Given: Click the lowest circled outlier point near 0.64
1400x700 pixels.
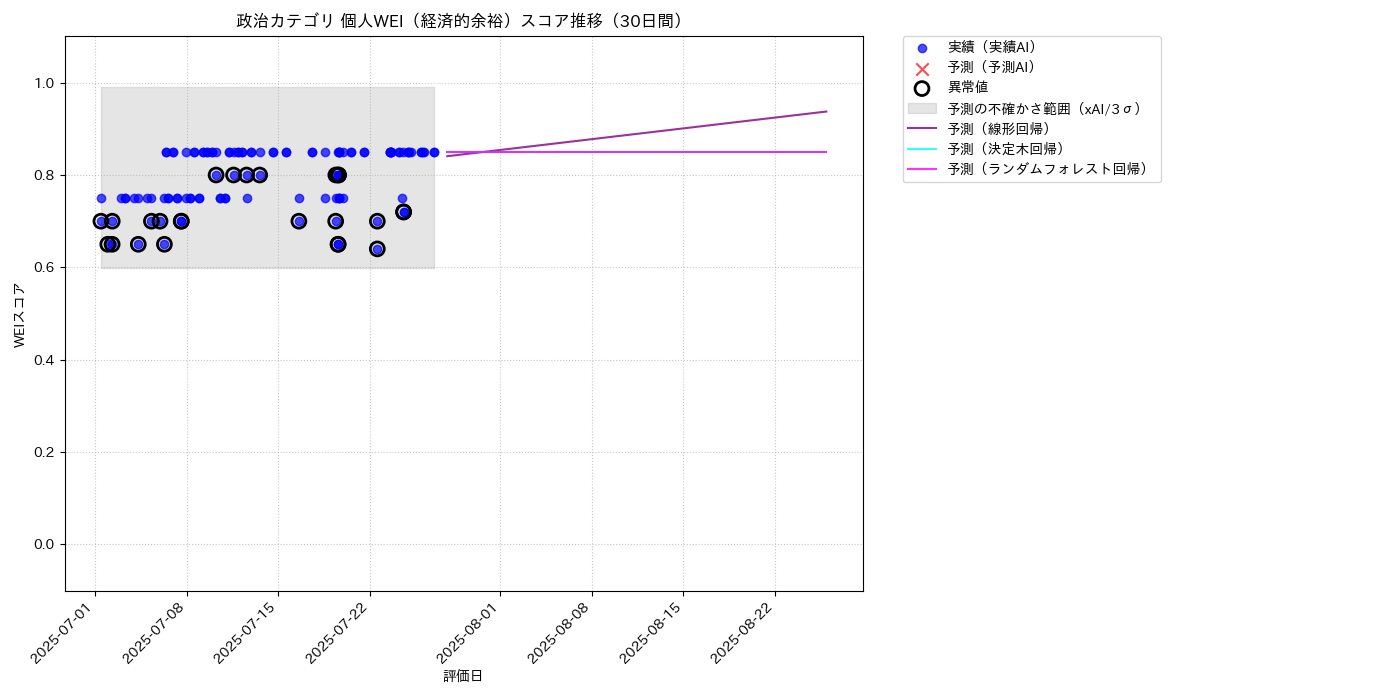Looking at the screenshot, I should click(377, 249).
